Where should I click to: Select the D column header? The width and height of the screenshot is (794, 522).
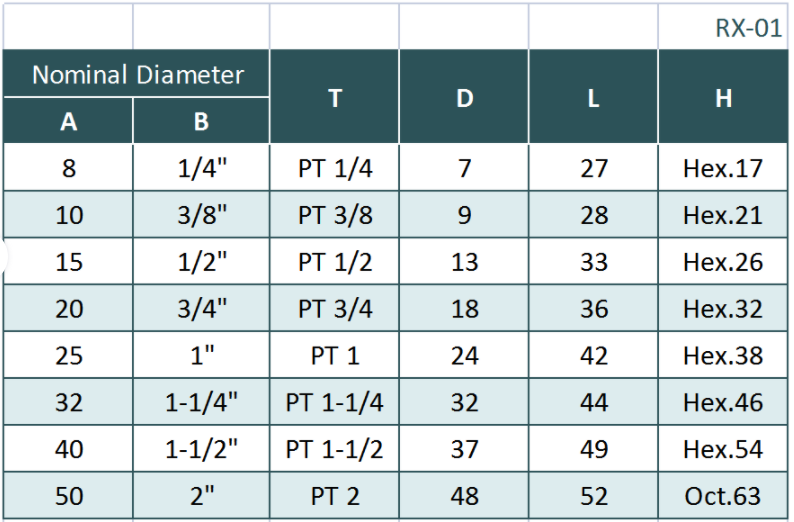pyautogui.click(x=464, y=98)
